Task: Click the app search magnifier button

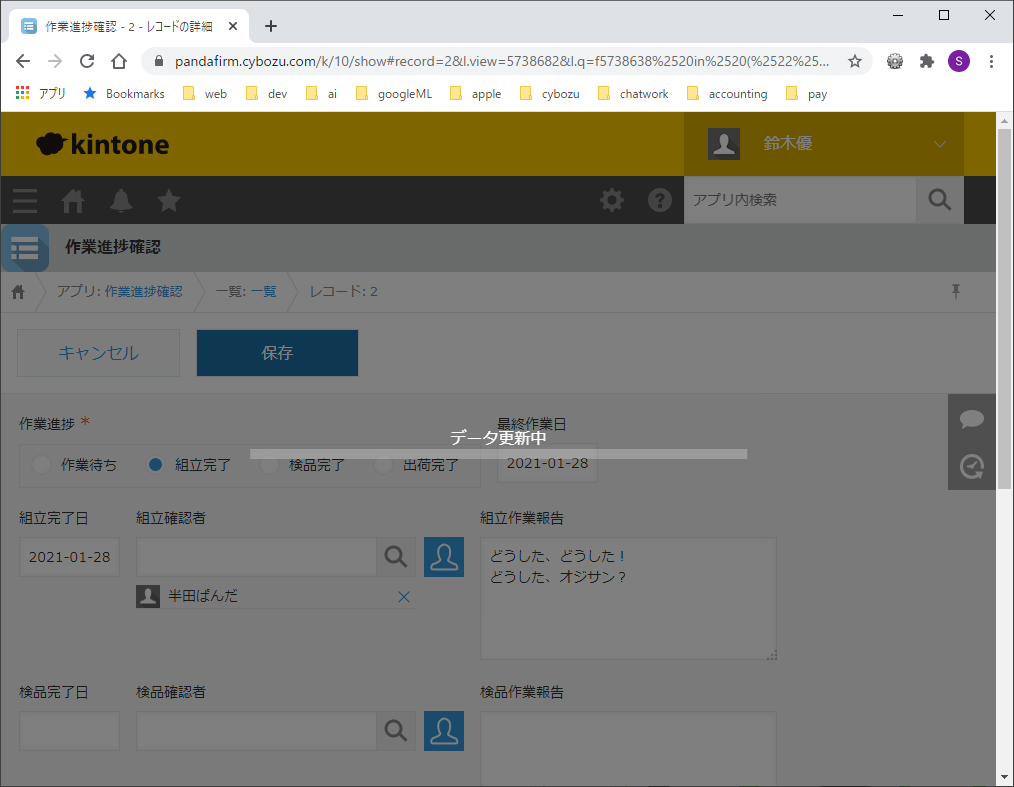Action: tap(939, 200)
